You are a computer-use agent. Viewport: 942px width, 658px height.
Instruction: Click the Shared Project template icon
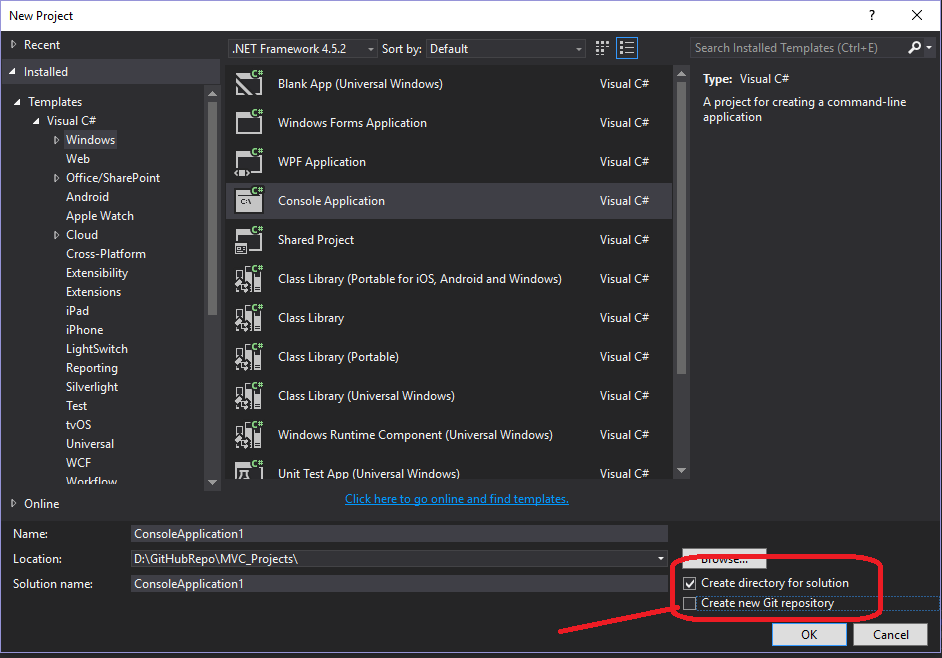[x=249, y=240]
